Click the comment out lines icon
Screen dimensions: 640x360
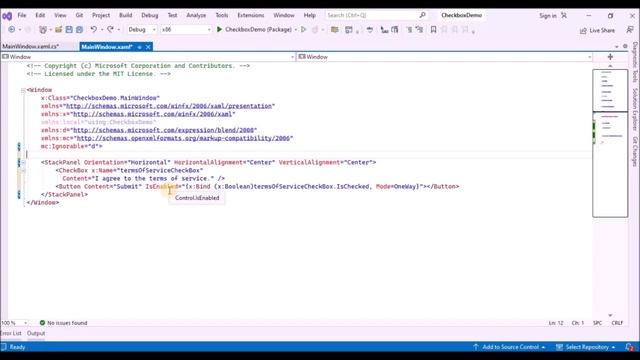tap(409, 30)
